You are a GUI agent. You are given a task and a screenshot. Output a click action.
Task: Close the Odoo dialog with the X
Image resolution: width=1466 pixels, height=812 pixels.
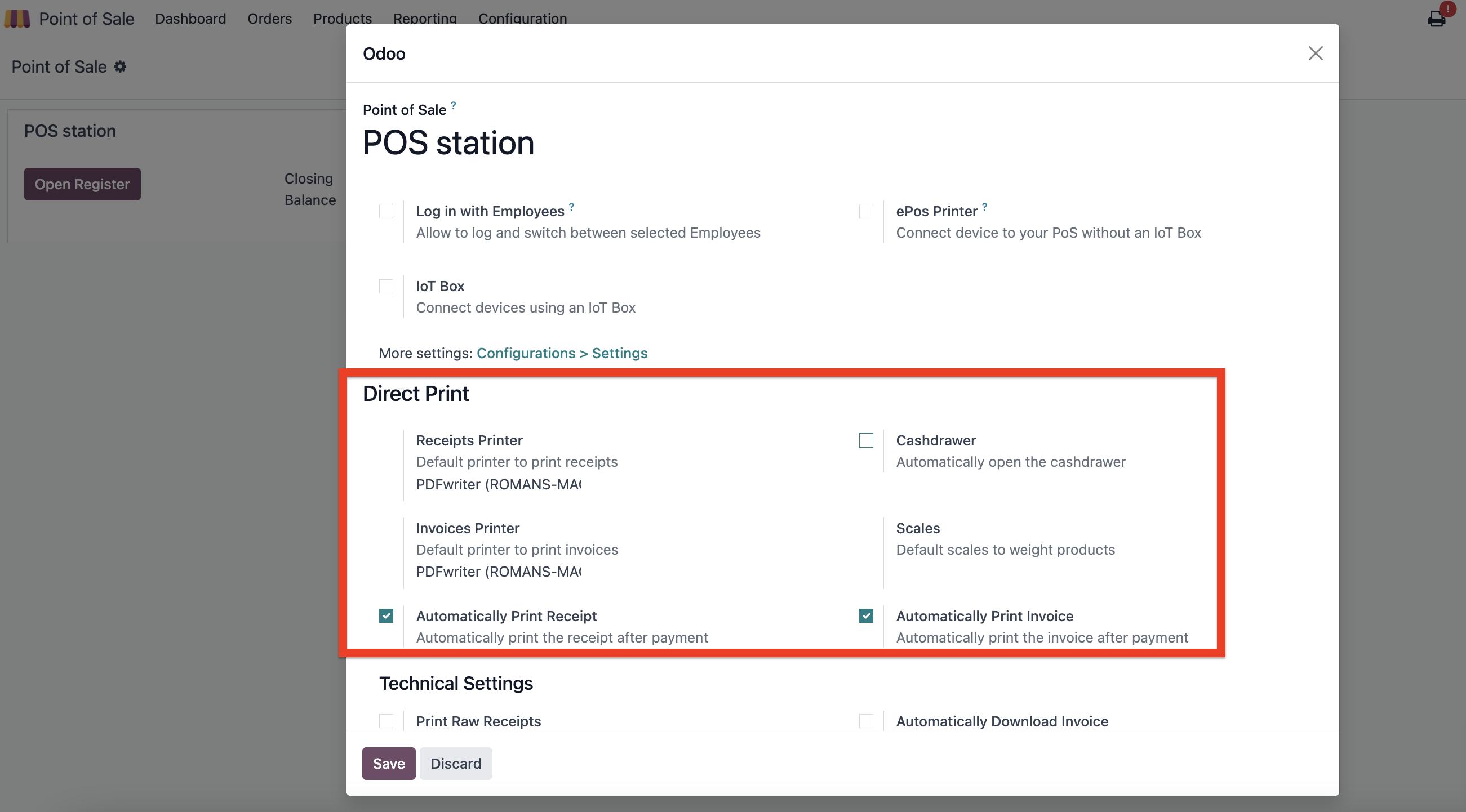coord(1315,53)
